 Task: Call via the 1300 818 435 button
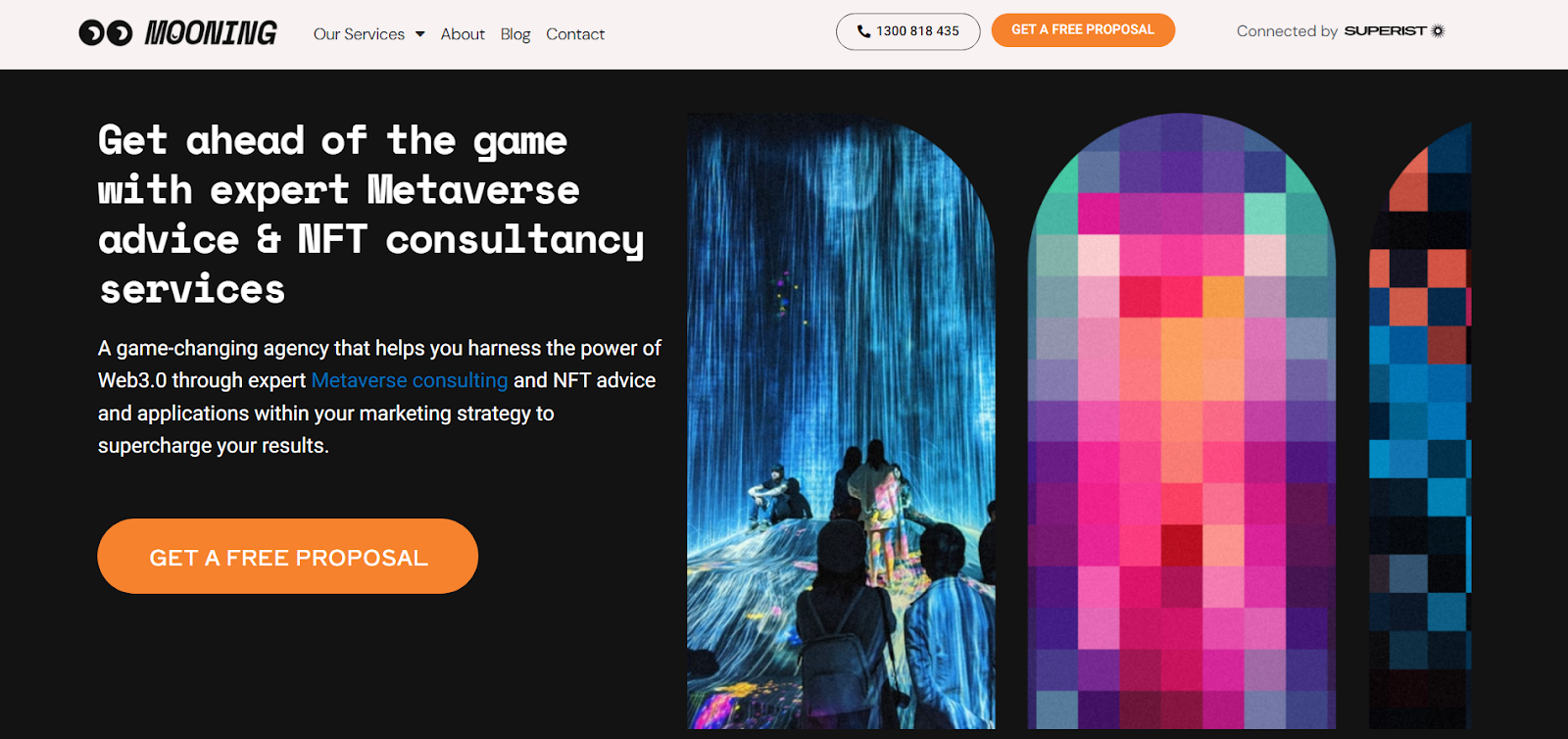click(x=907, y=31)
